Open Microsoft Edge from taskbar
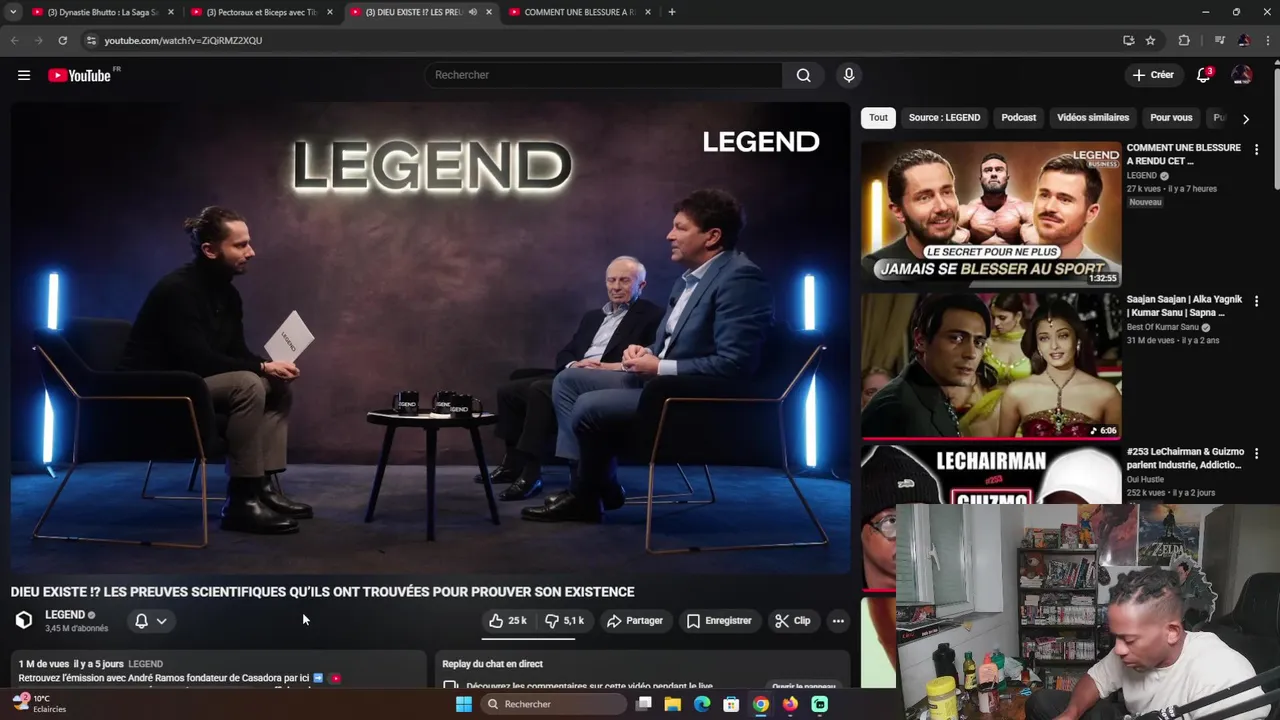The width and height of the screenshot is (1280, 720). pos(702,704)
